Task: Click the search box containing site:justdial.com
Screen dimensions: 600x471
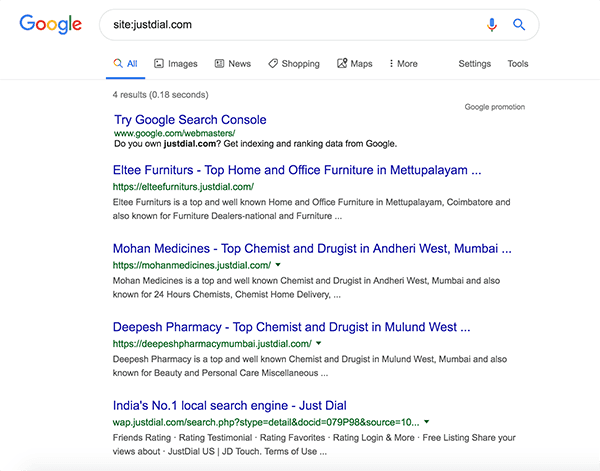Action: point(291,25)
